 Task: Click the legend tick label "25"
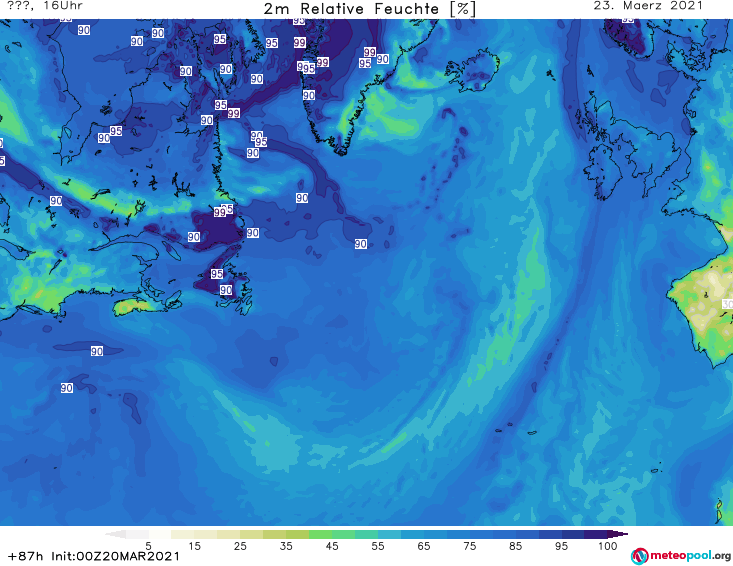[240, 546]
